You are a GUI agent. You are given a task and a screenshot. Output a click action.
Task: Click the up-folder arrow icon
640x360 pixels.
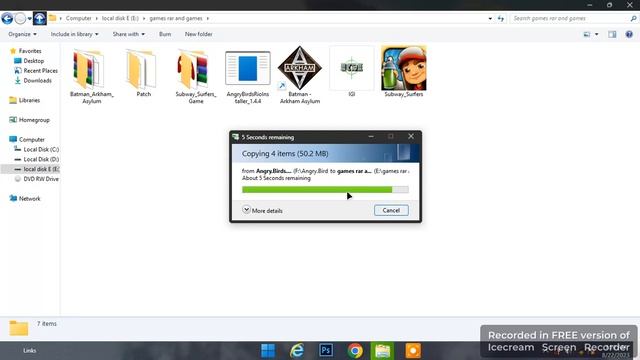40,18
